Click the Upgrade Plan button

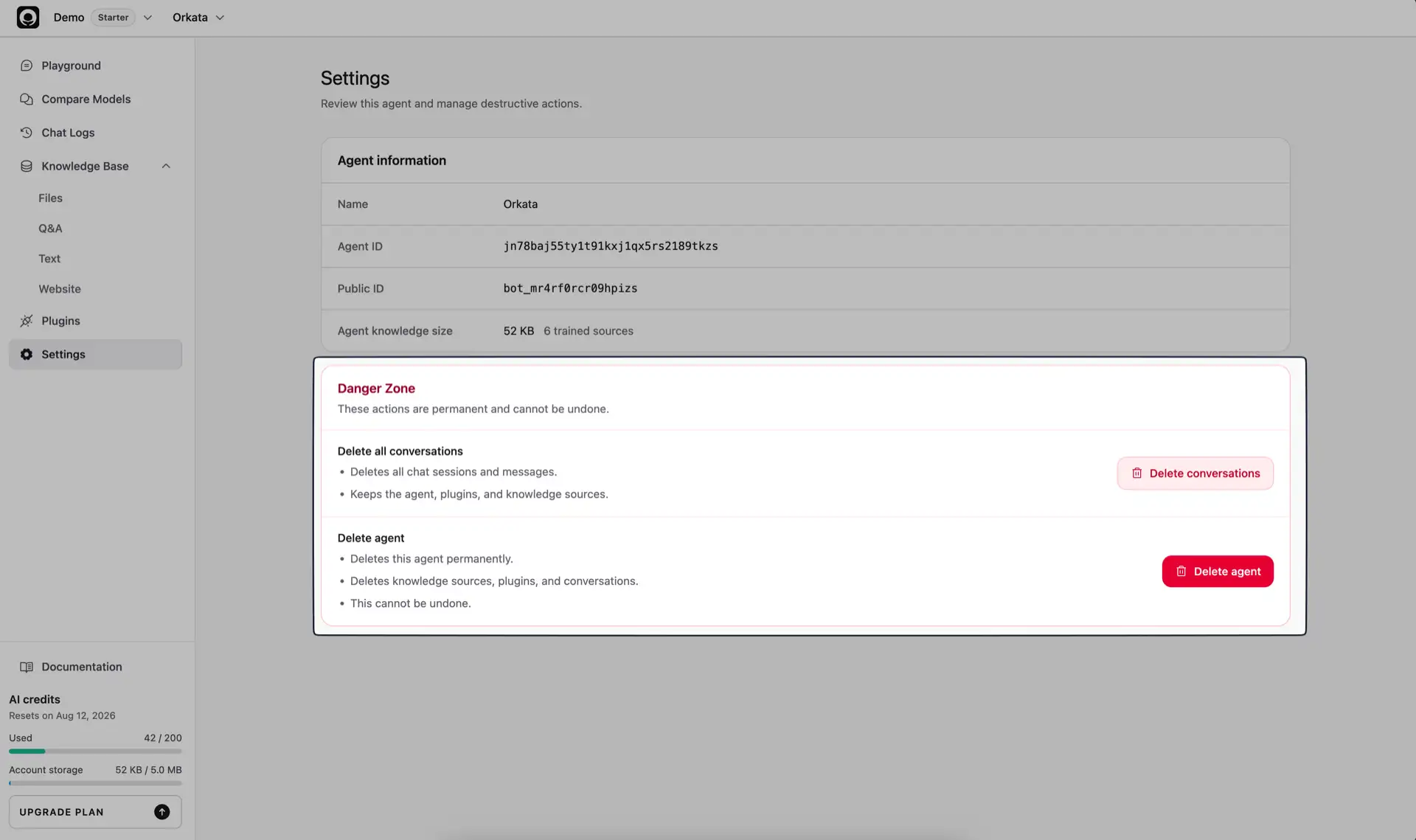(x=95, y=812)
